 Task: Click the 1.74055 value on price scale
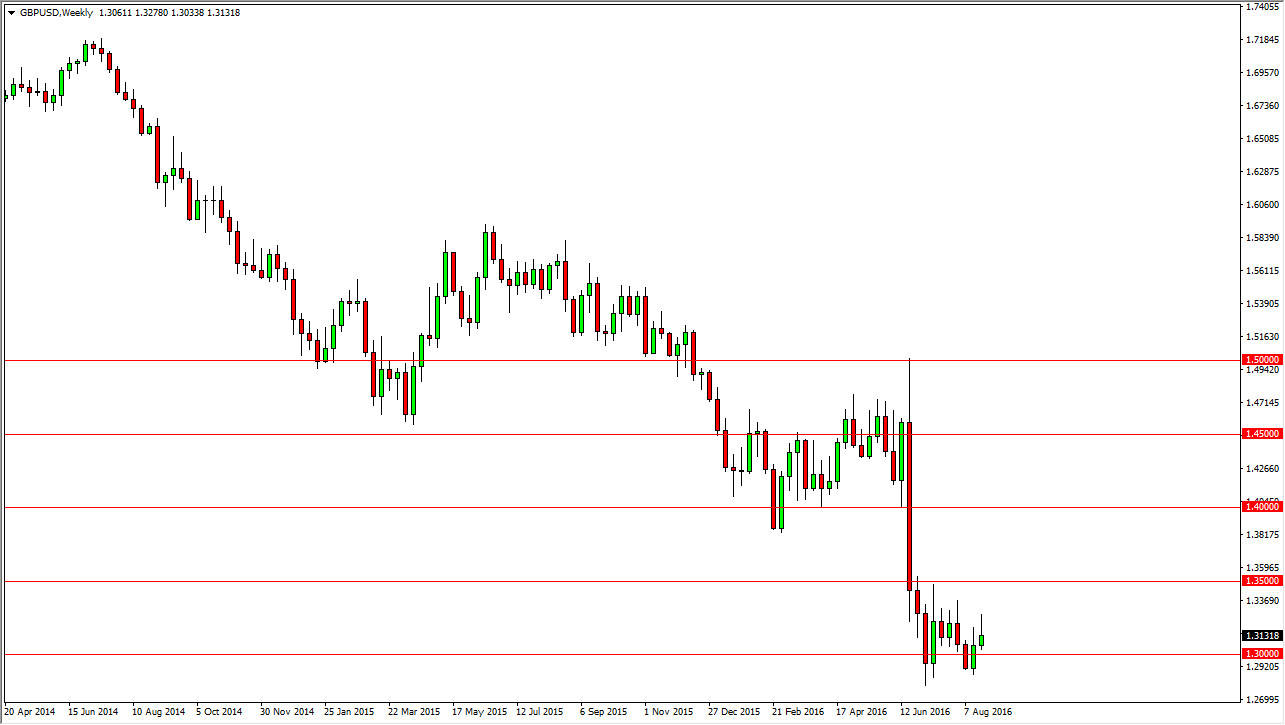(x=1260, y=8)
